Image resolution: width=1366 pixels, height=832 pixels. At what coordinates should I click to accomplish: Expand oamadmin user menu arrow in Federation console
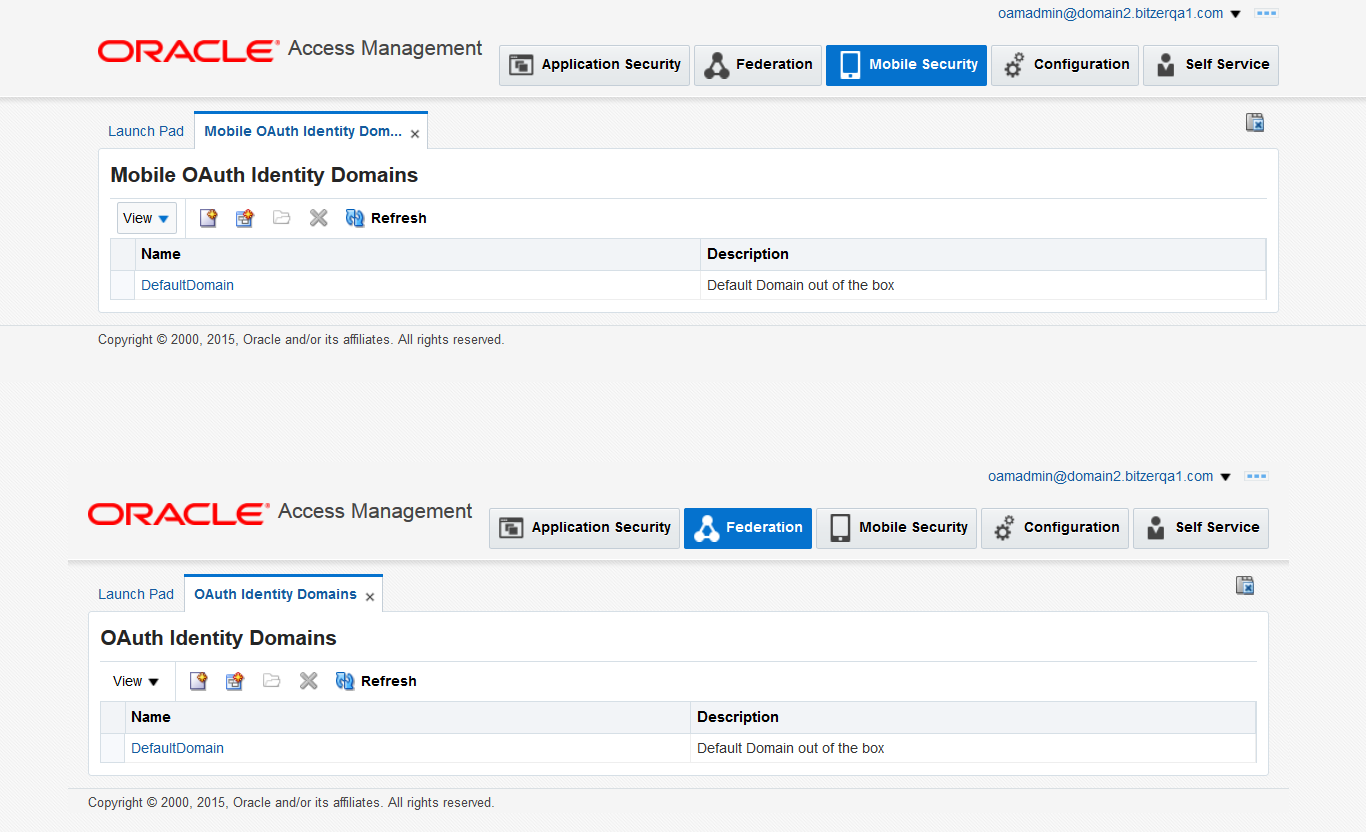(x=1225, y=477)
